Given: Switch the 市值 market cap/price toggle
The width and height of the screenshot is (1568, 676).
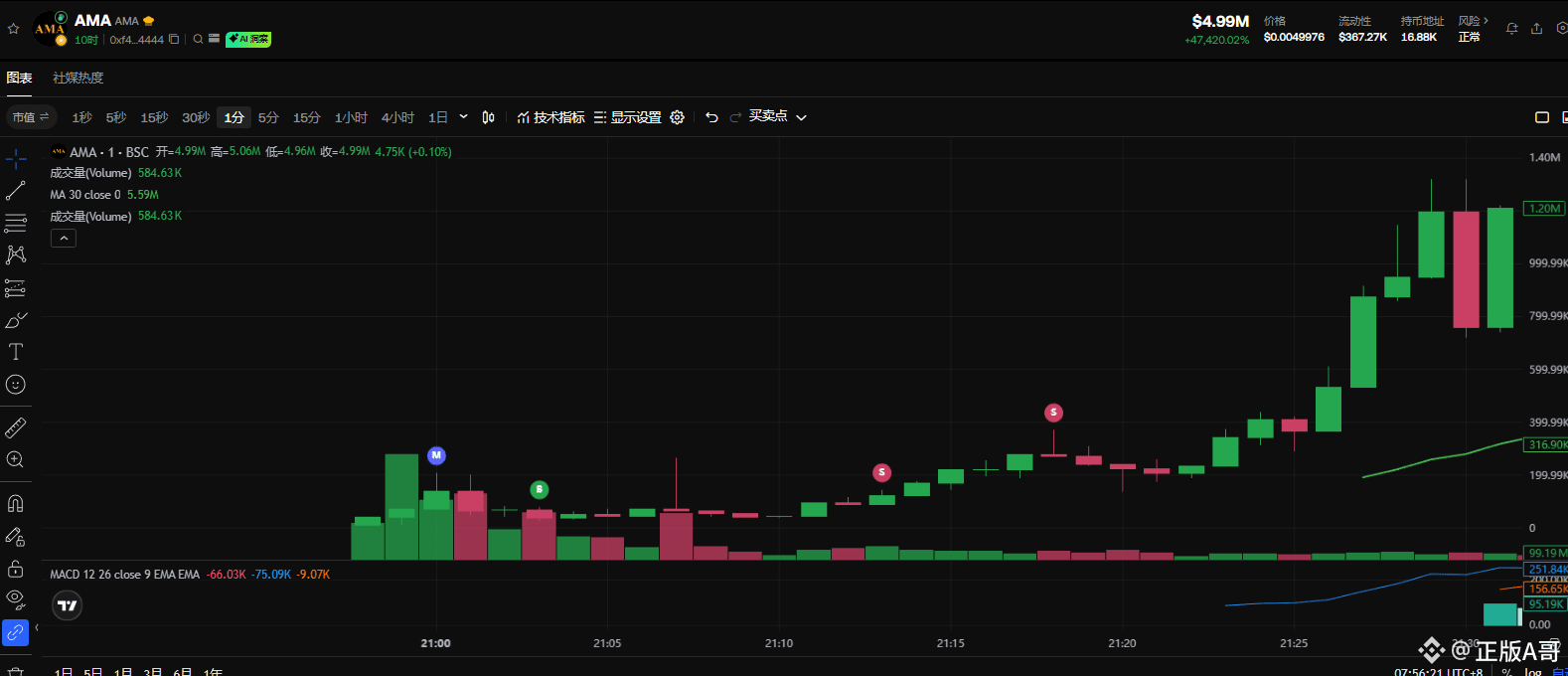Looking at the screenshot, I should pos(31,117).
